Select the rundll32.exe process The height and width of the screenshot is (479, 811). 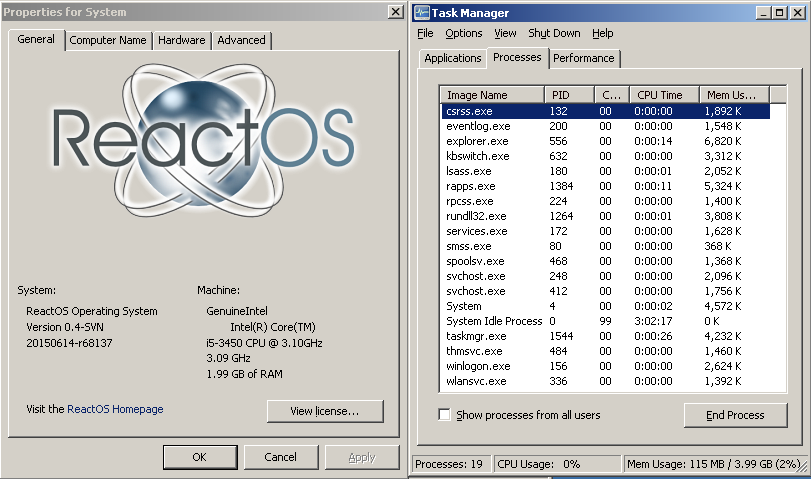(606, 216)
